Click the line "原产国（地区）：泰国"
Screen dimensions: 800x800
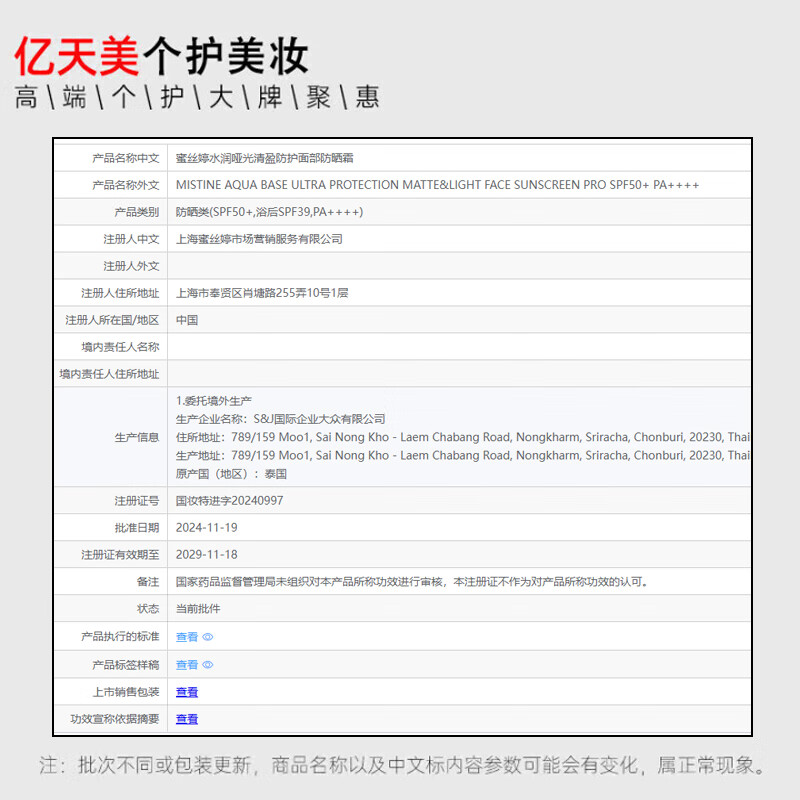[x=231, y=474]
